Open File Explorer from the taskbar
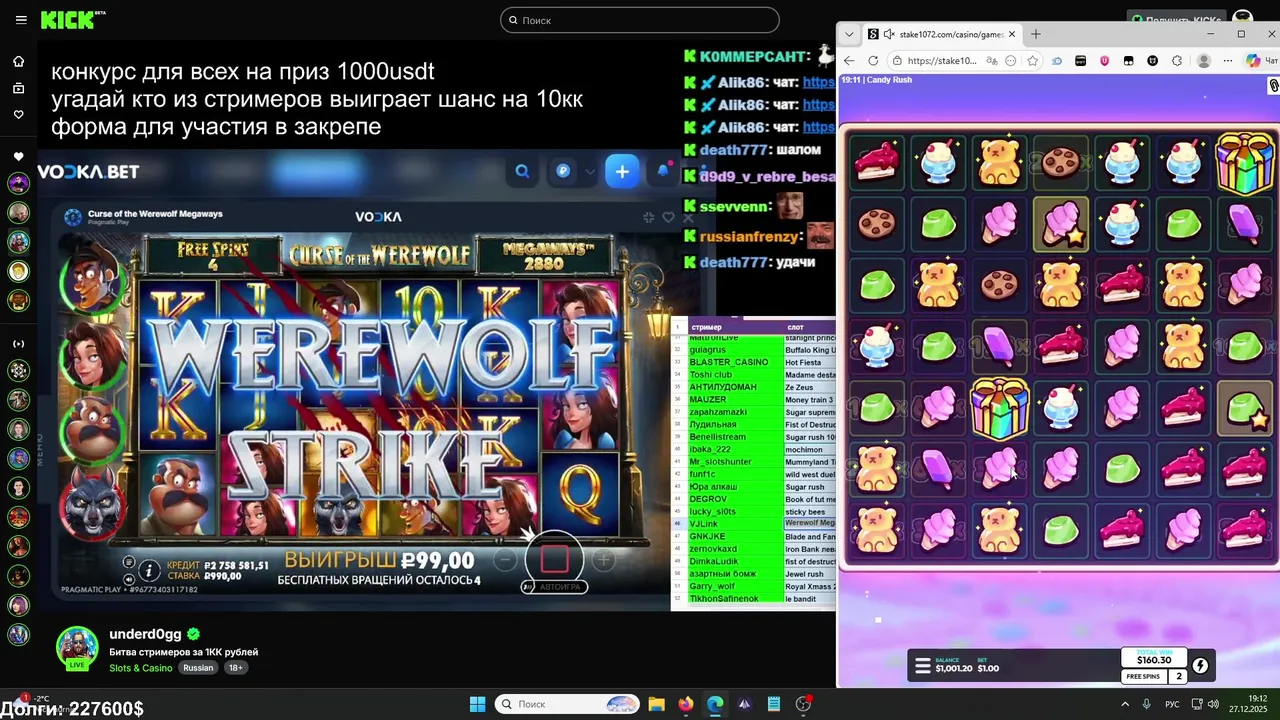1280x720 pixels. [656, 704]
